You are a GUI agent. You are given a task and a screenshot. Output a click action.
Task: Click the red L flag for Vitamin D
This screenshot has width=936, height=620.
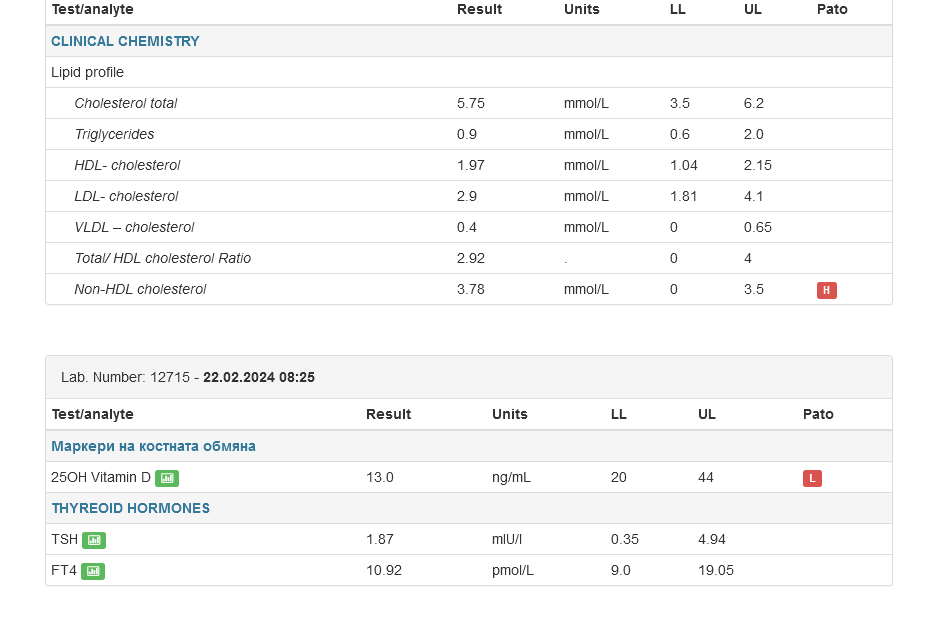click(812, 478)
